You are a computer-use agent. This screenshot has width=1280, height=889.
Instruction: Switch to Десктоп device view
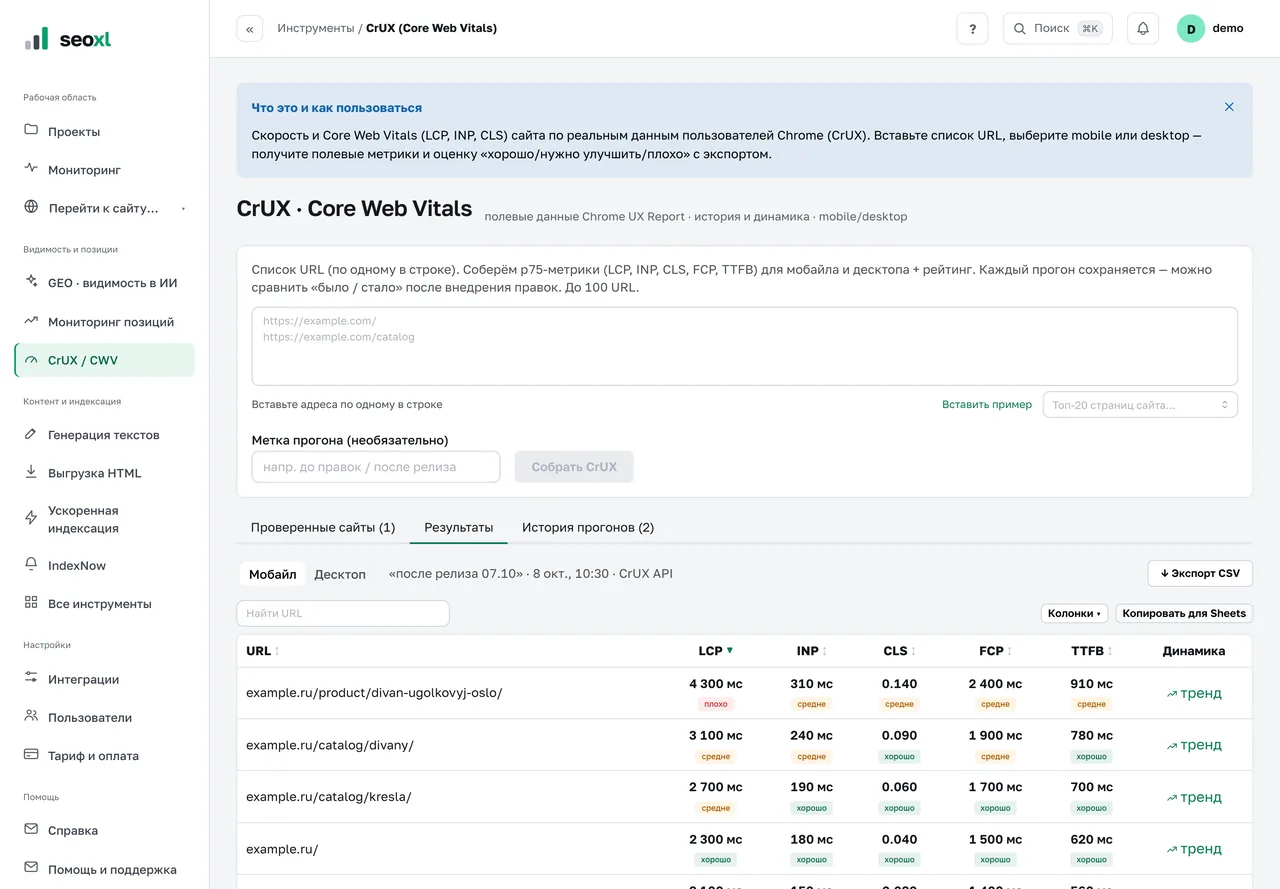[x=340, y=574]
